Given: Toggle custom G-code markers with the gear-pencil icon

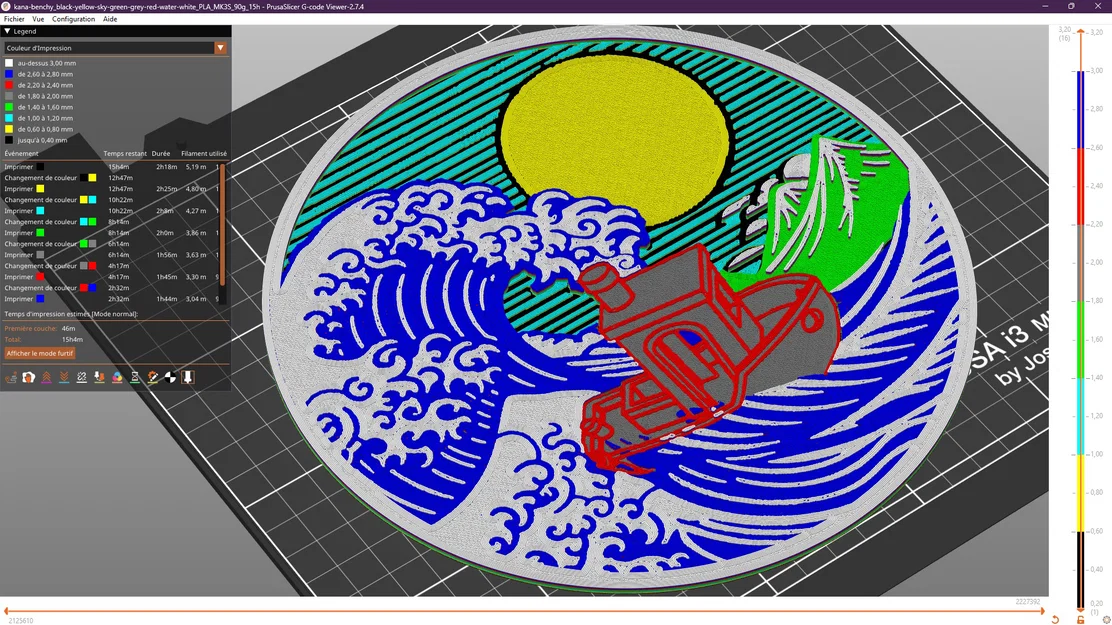Looking at the screenshot, I should coord(152,377).
